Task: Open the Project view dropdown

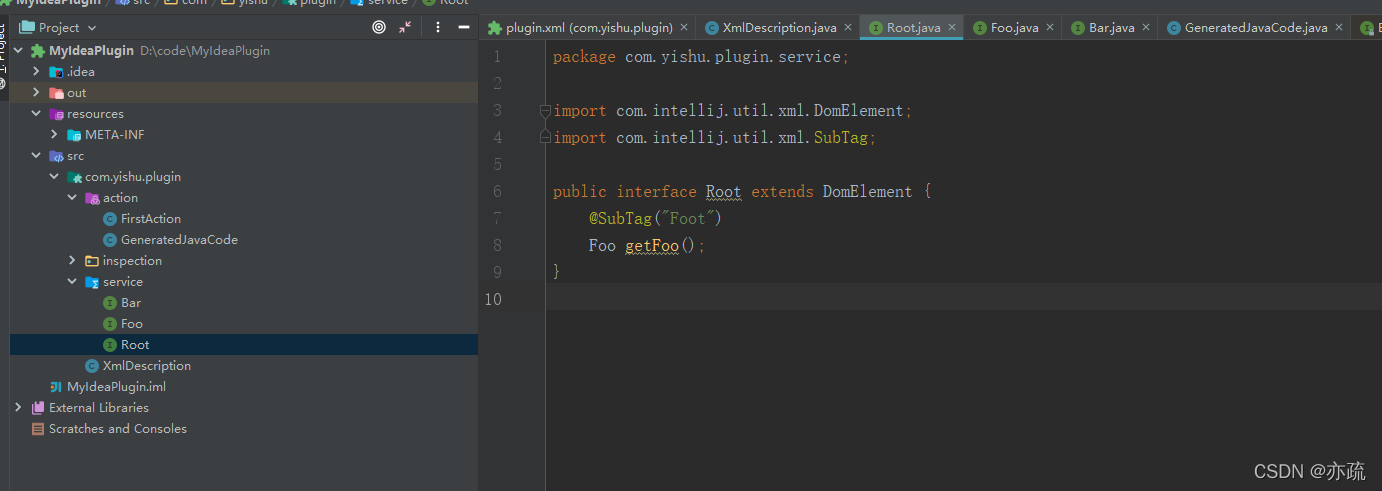Action: pyautogui.click(x=58, y=28)
